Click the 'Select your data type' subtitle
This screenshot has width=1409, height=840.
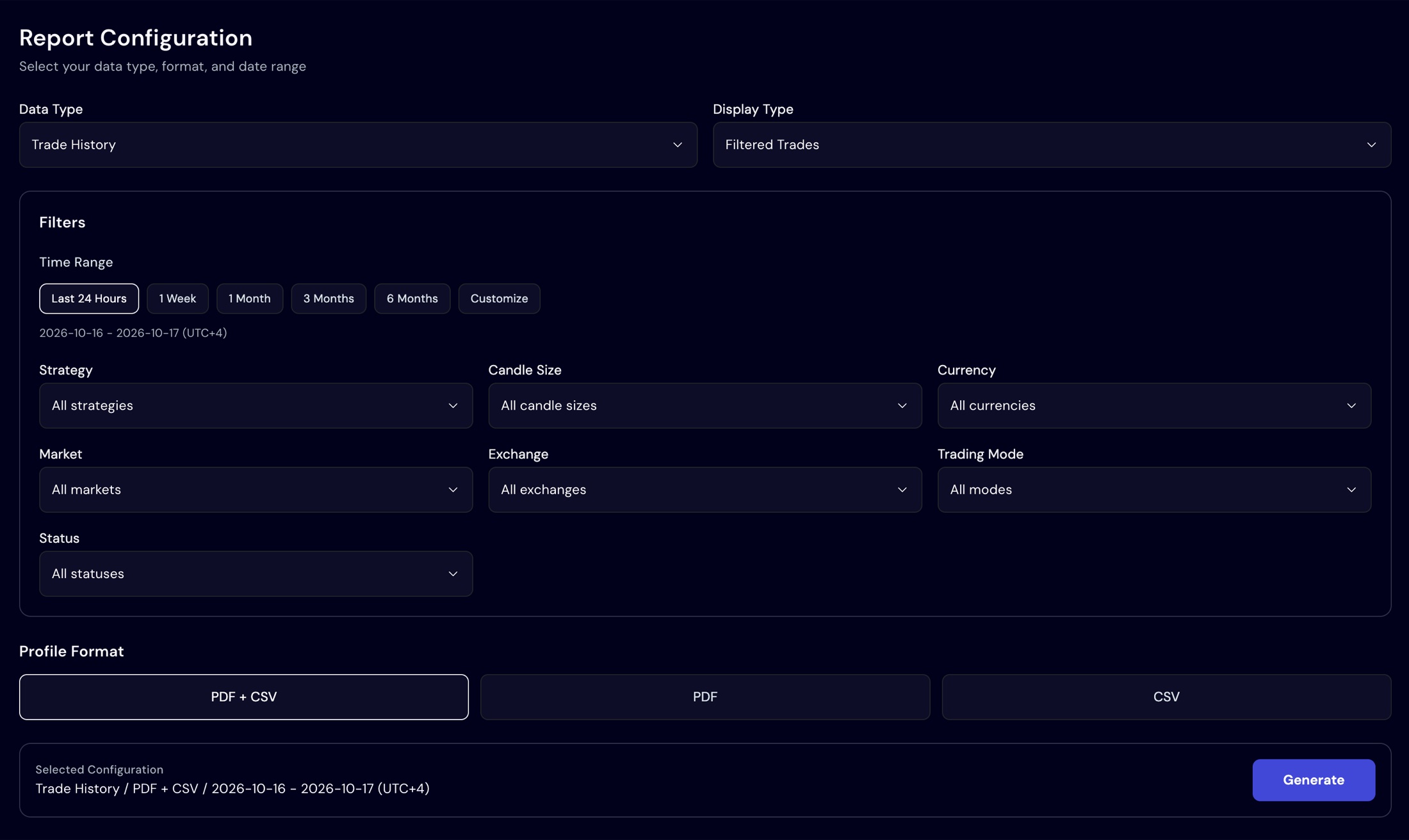pyautogui.click(x=163, y=67)
